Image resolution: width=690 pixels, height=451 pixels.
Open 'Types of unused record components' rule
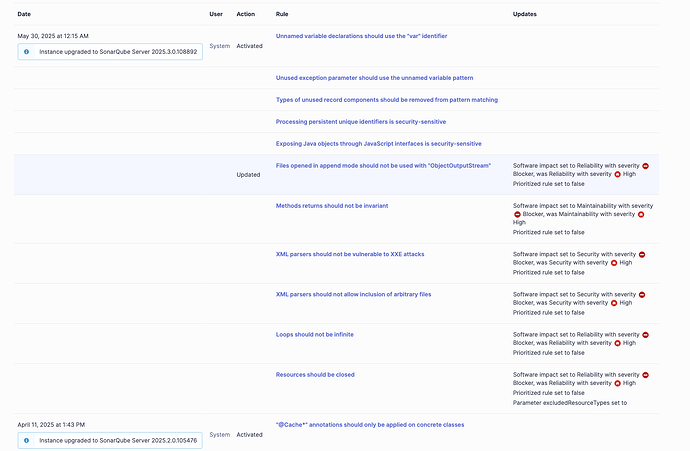[x=386, y=99]
